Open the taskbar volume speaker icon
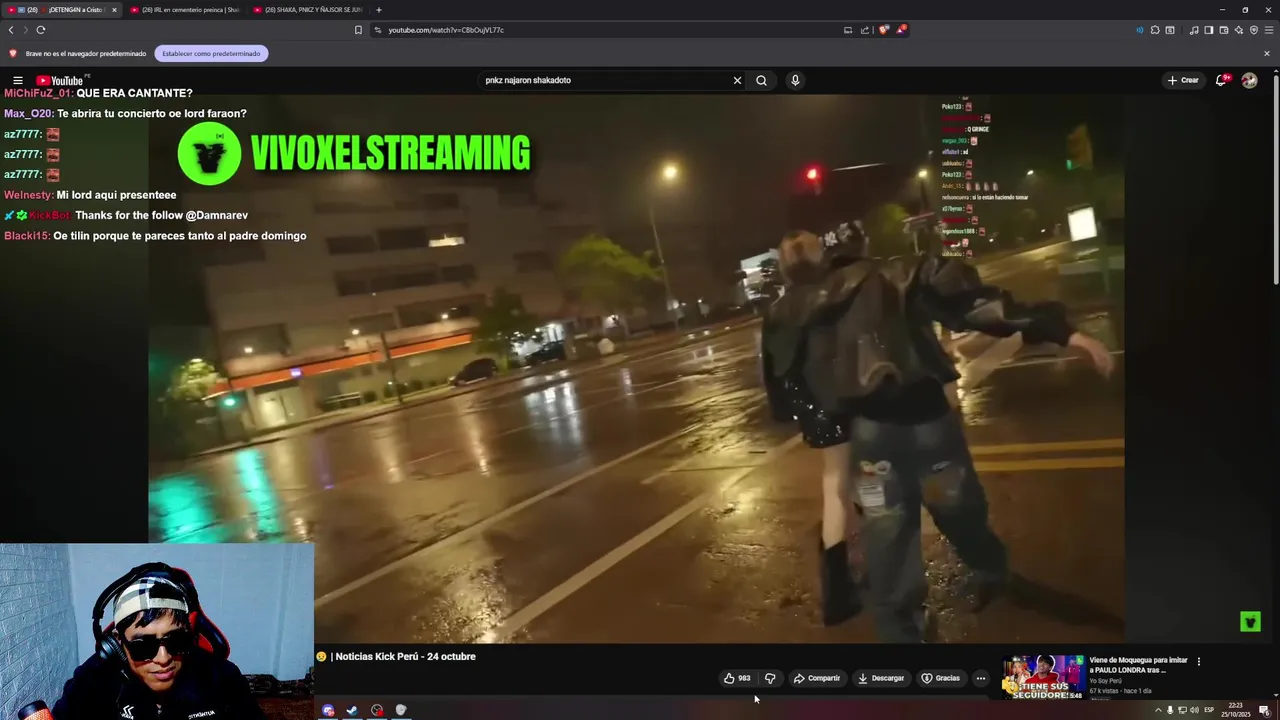This screenshot has width=1280, height=720. (1194, 710)
